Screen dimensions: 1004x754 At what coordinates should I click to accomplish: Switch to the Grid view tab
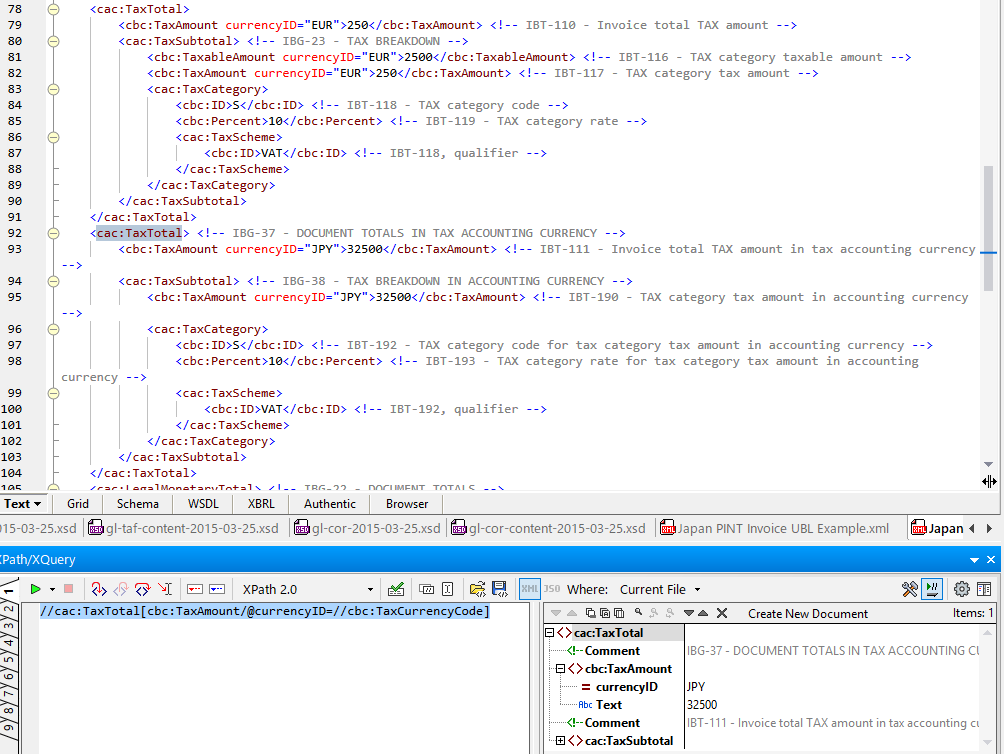pyautogui.click(x=77, y=503)
